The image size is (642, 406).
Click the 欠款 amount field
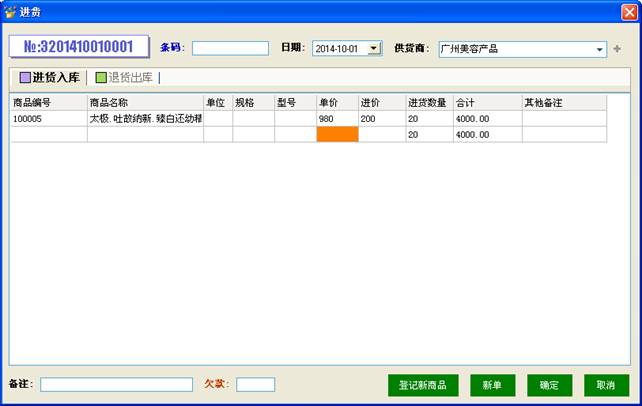(x=255, y=385)
